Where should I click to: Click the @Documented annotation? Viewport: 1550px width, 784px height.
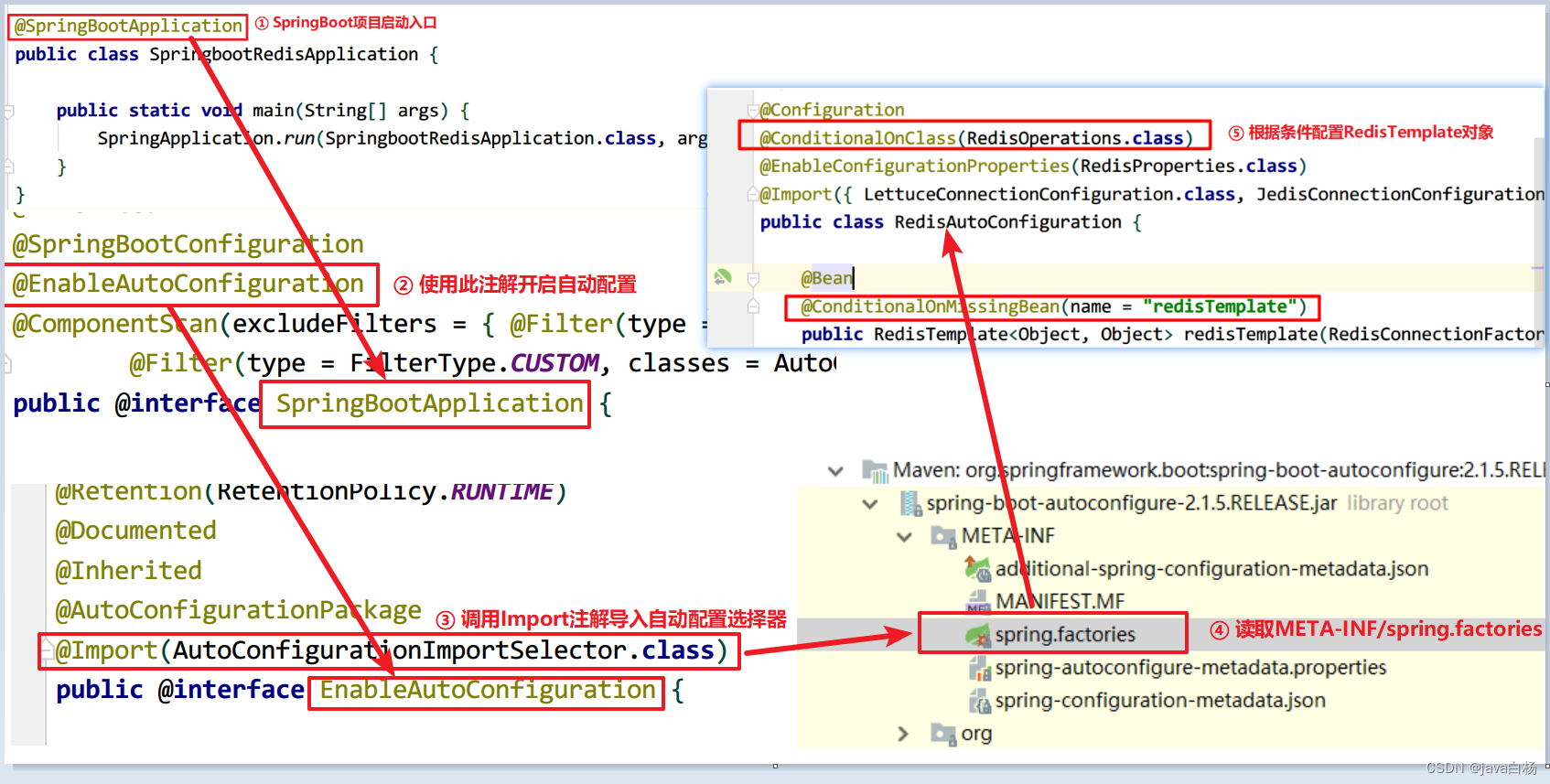(x=135, y=532)
